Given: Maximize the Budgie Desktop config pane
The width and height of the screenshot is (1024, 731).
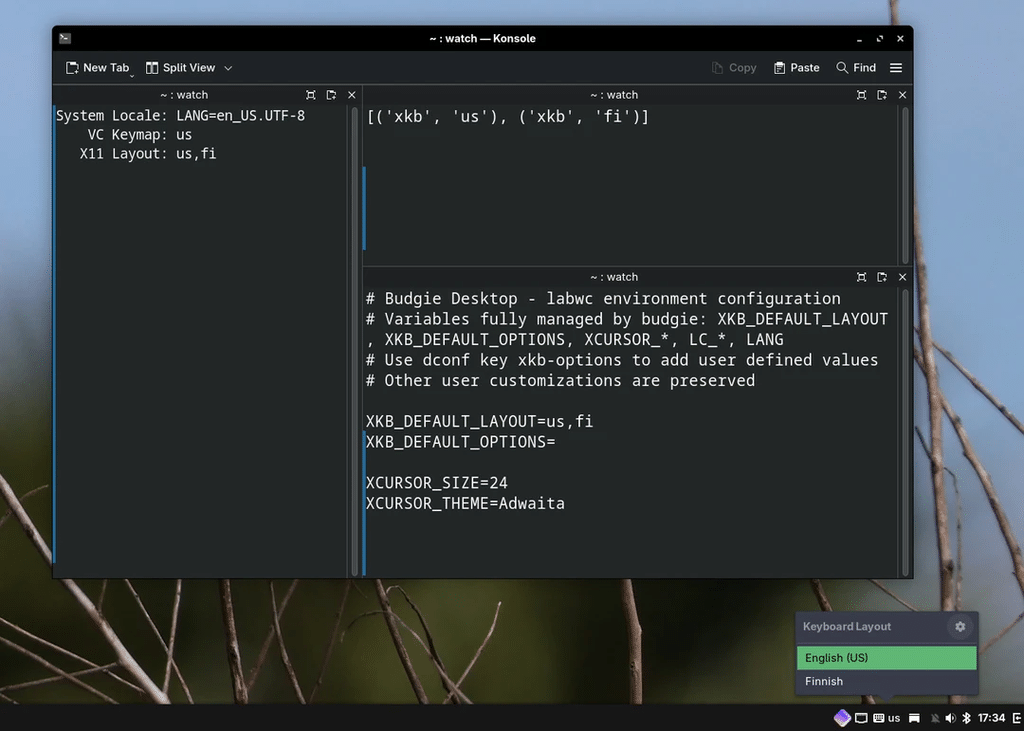Looking at the screenshot, I should pos(861,277).
